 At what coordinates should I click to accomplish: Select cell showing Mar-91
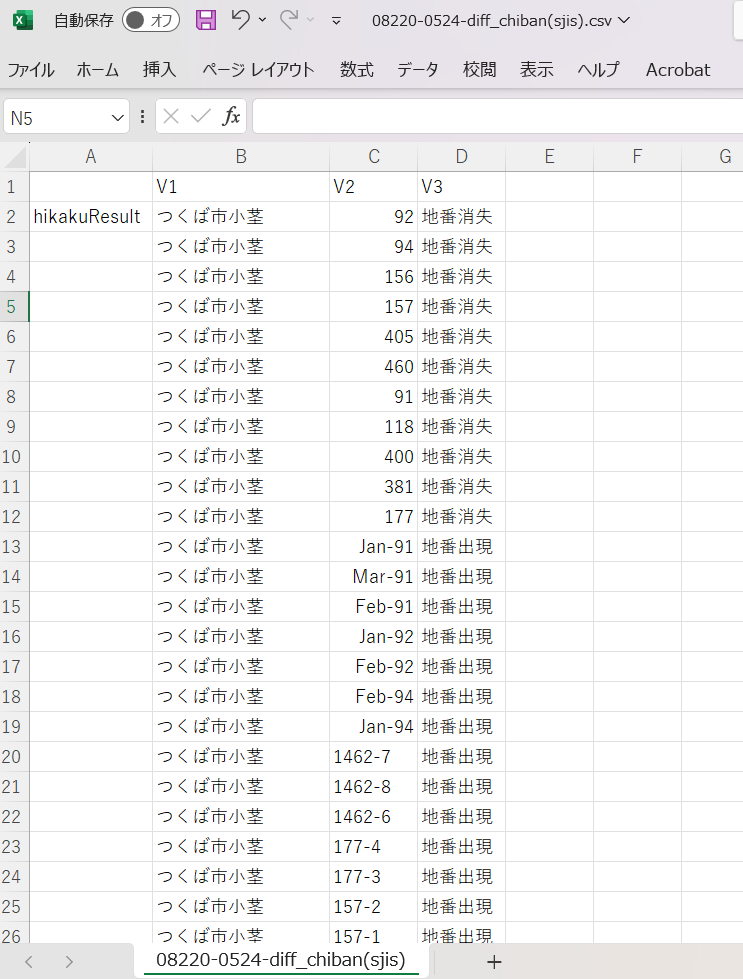tap(373, 577)
